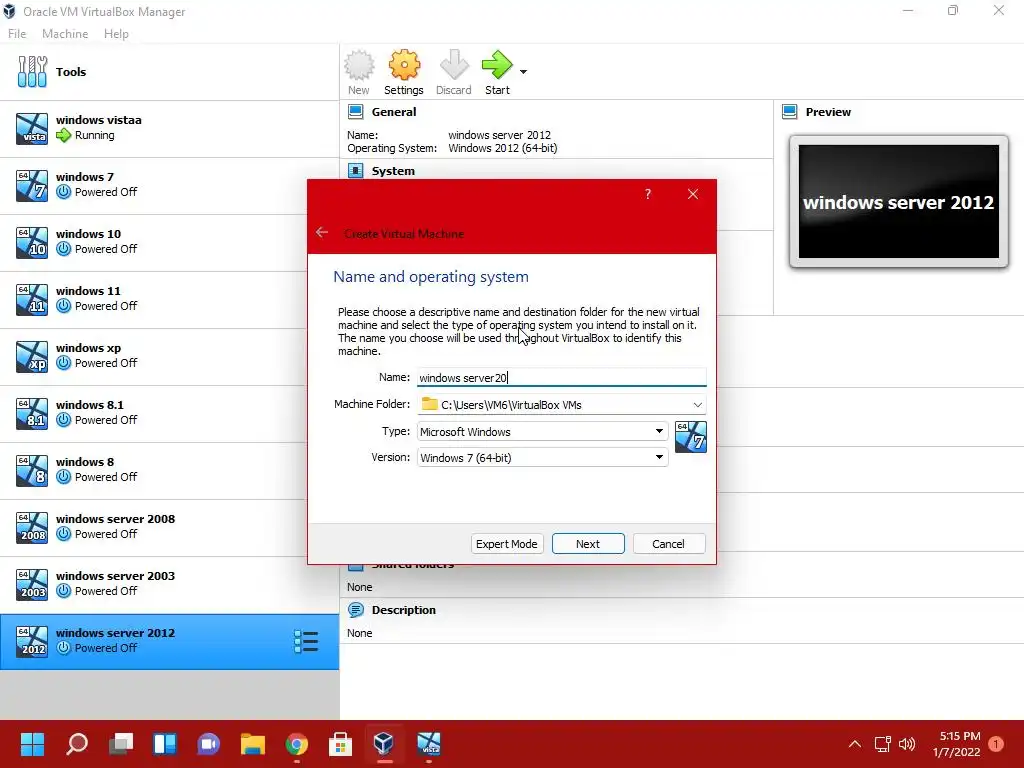Click the windows vistaa OS icon
This screenshot has width=1024, height=768.
(x=32, y=129)
